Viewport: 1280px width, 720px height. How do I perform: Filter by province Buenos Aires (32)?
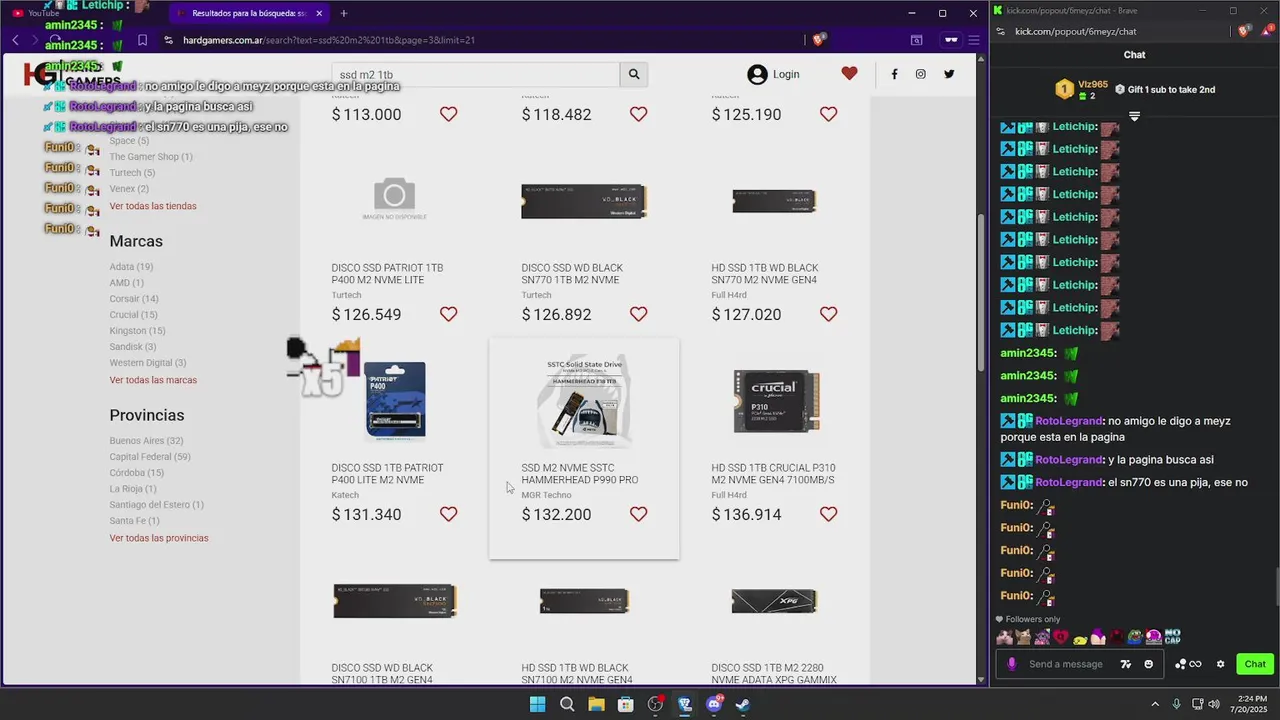[x=146, y=441]
